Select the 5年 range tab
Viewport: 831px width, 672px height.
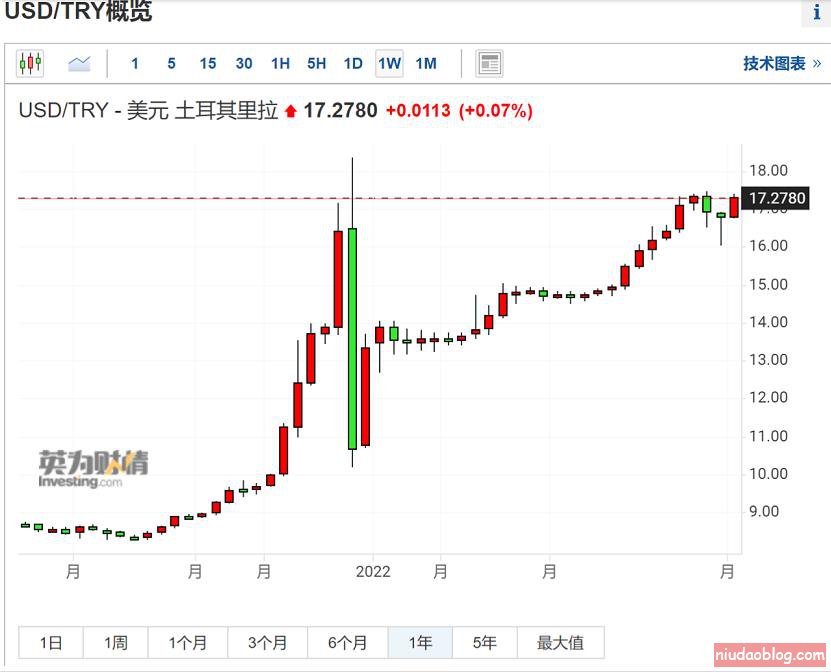[x=485, y=643]
